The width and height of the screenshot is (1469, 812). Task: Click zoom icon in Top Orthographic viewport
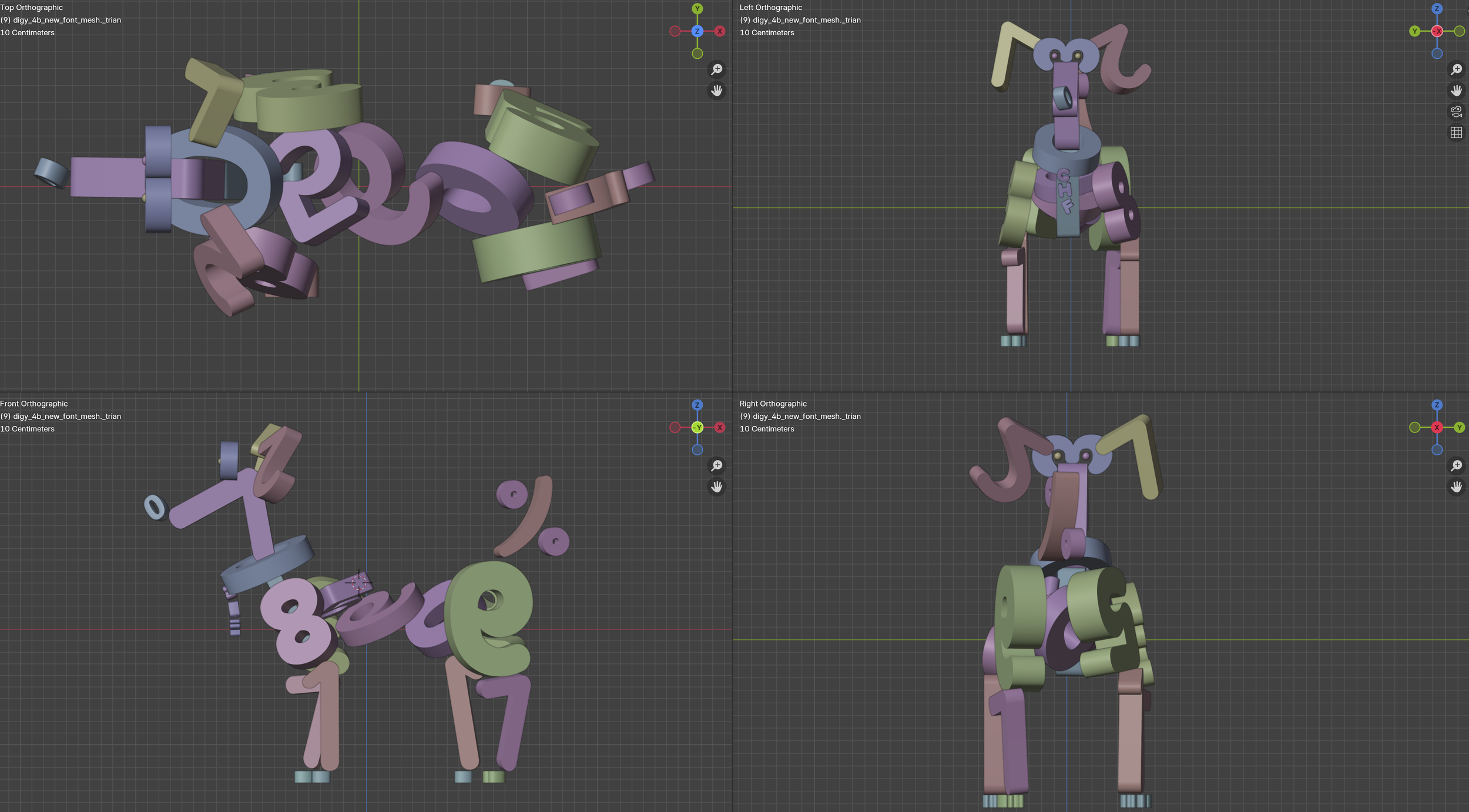click(716, 69)
